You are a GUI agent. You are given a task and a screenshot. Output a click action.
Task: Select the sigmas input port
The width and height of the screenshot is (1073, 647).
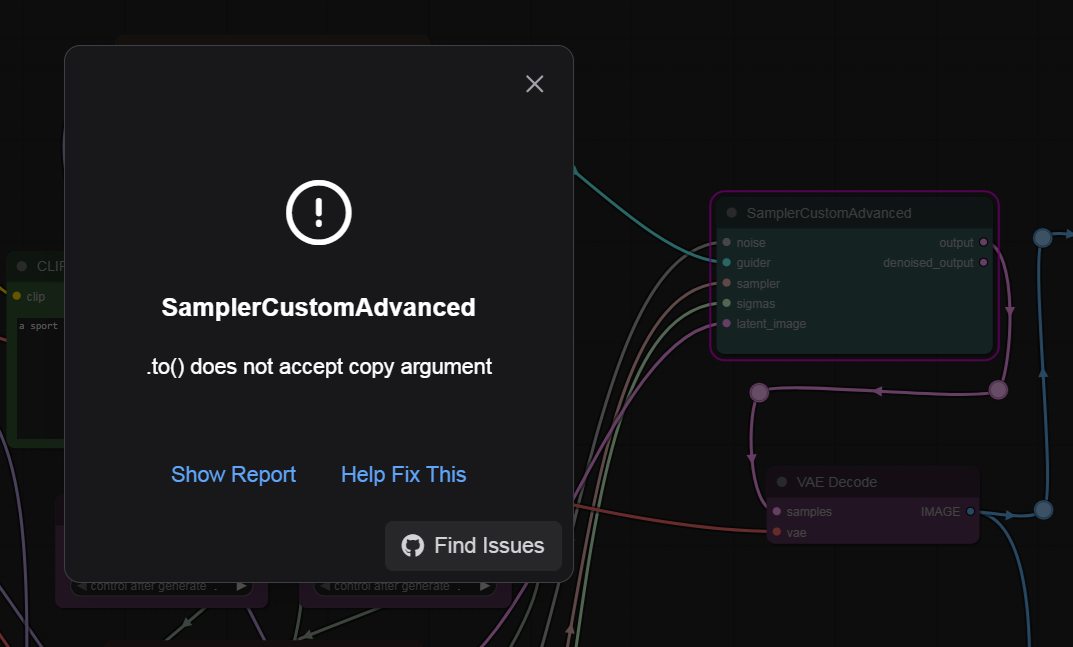click(x=727, y=304)
